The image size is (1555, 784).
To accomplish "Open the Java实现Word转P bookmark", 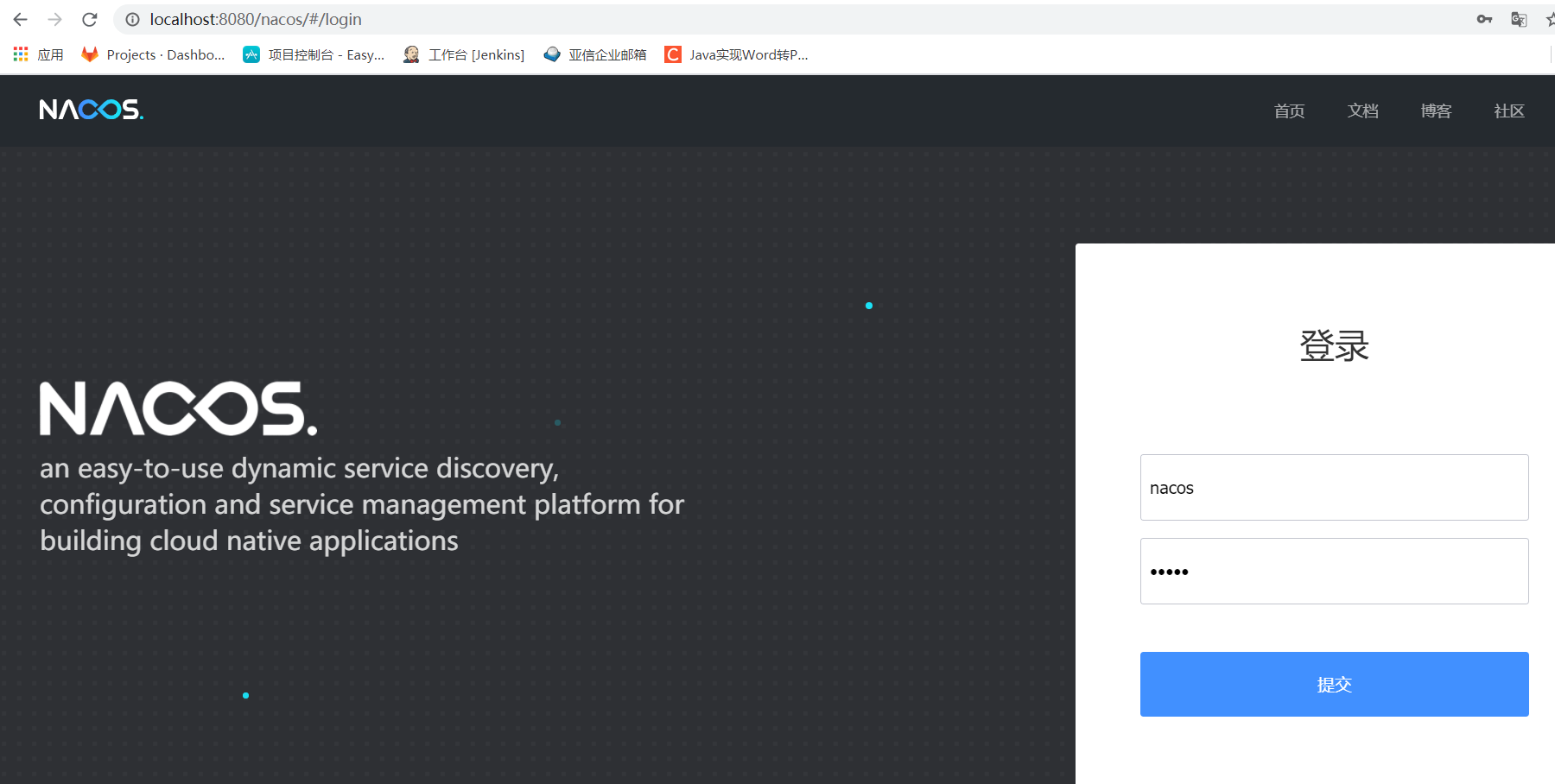I will point(736,54).
